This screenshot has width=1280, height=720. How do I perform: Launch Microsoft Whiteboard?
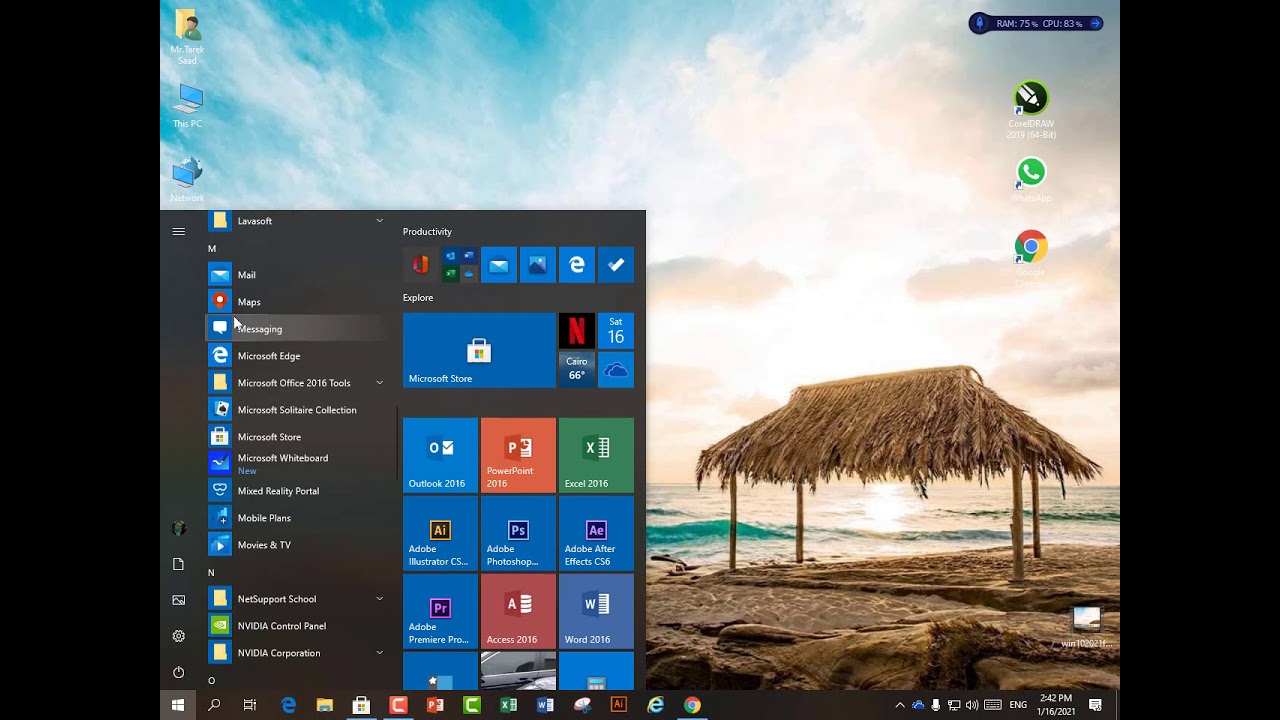click(295, 464)
